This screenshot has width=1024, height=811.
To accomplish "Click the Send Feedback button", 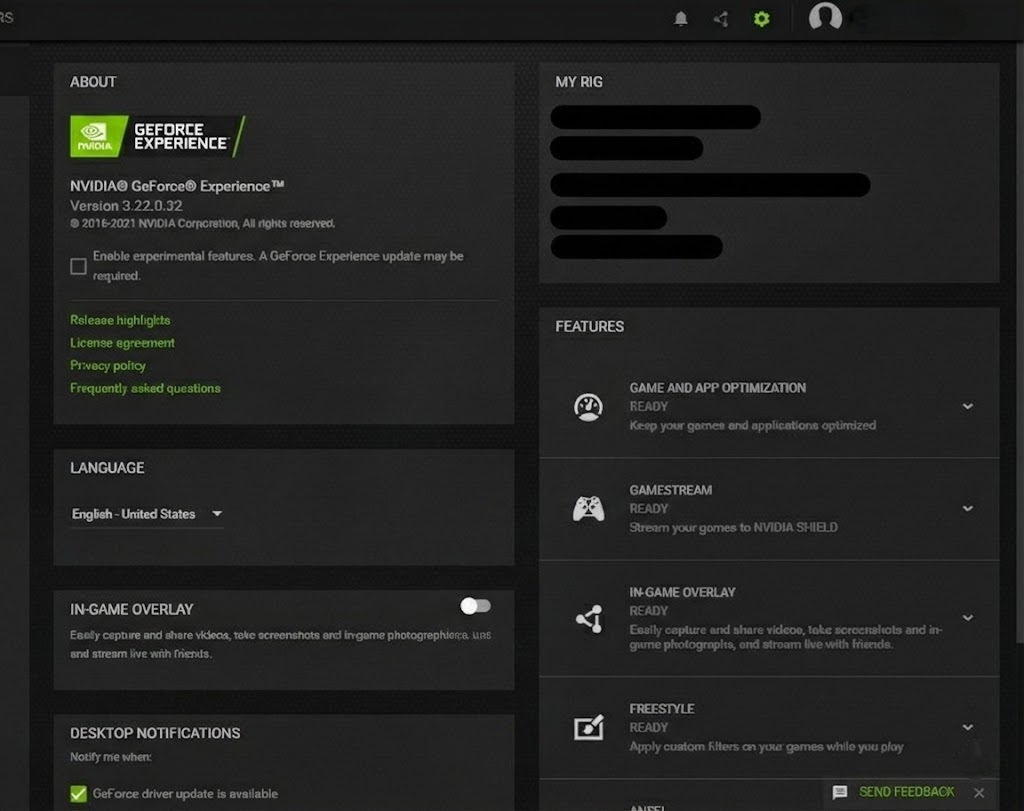I will 894,792.
